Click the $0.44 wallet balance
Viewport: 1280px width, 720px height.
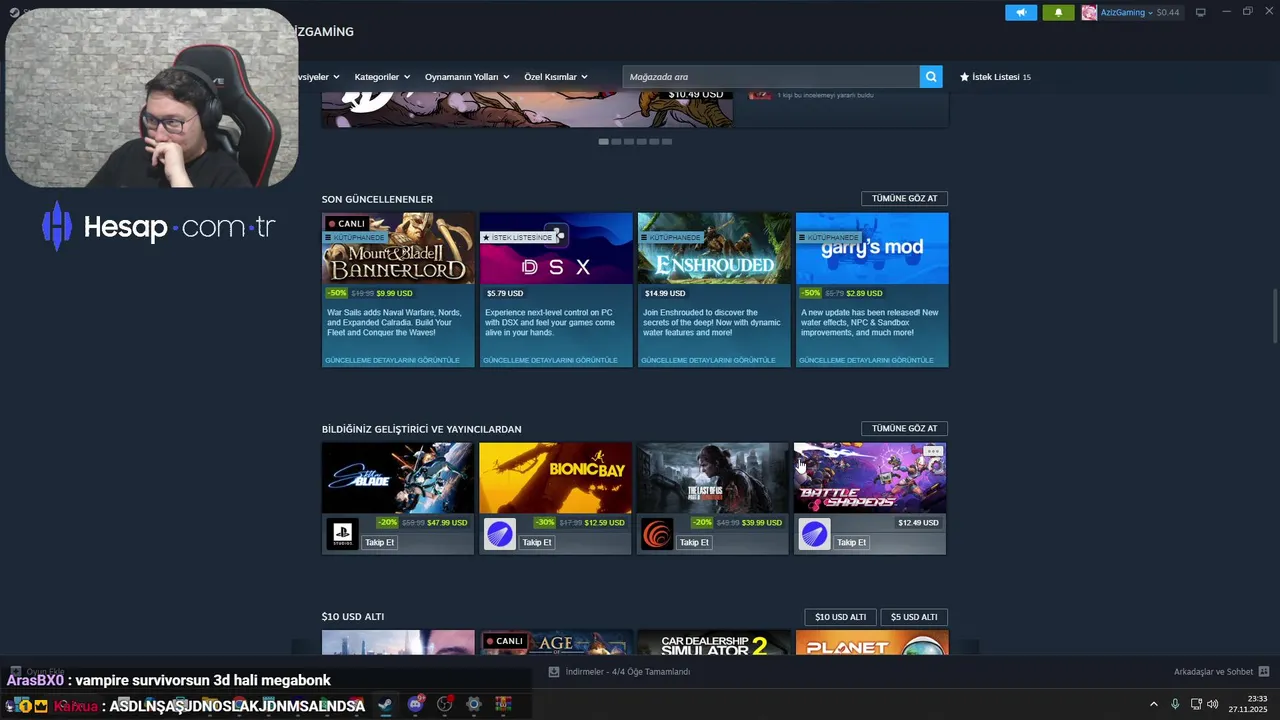[x=1168, y=13]
